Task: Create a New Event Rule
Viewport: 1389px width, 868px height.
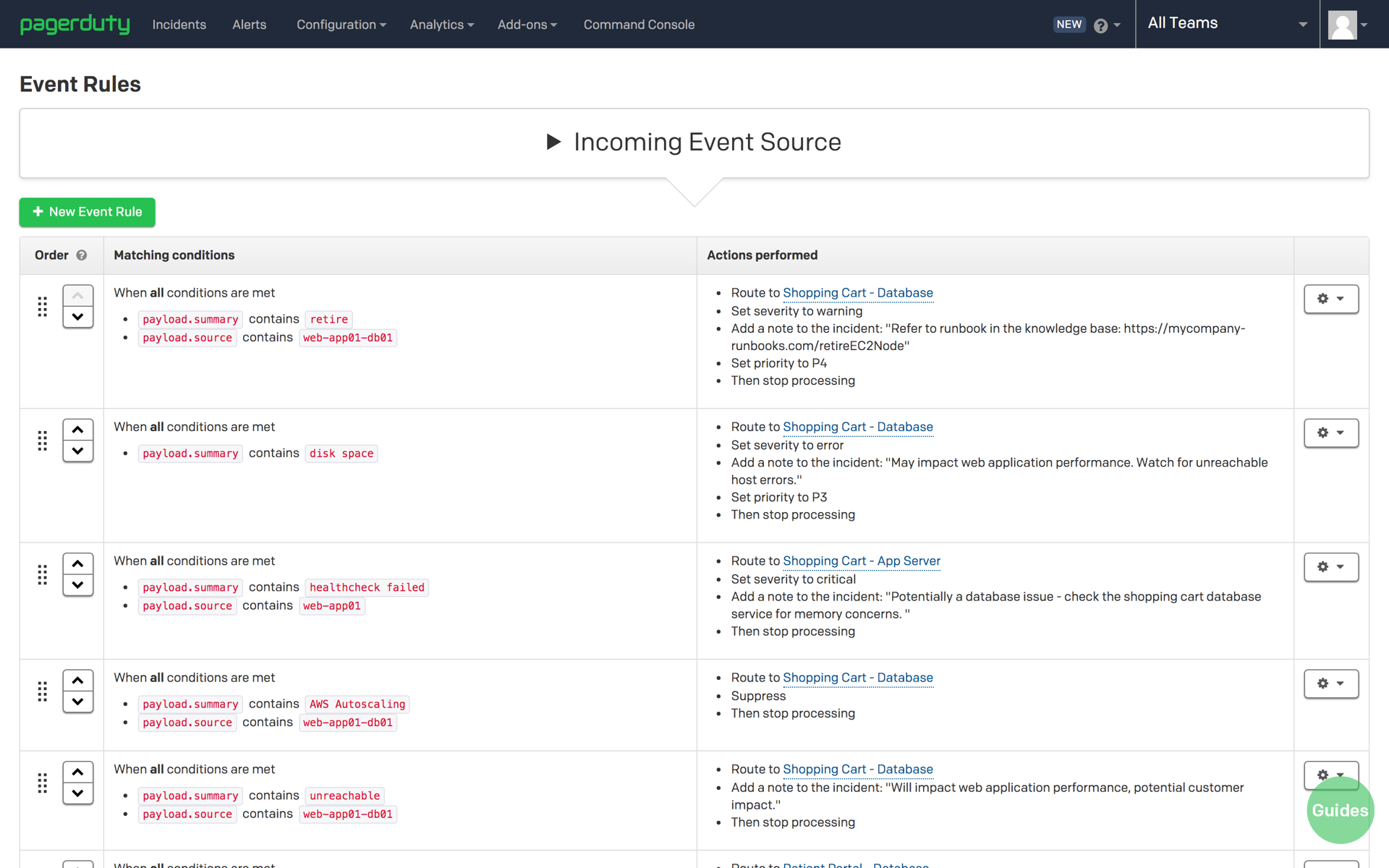Action: pos(88,212)
